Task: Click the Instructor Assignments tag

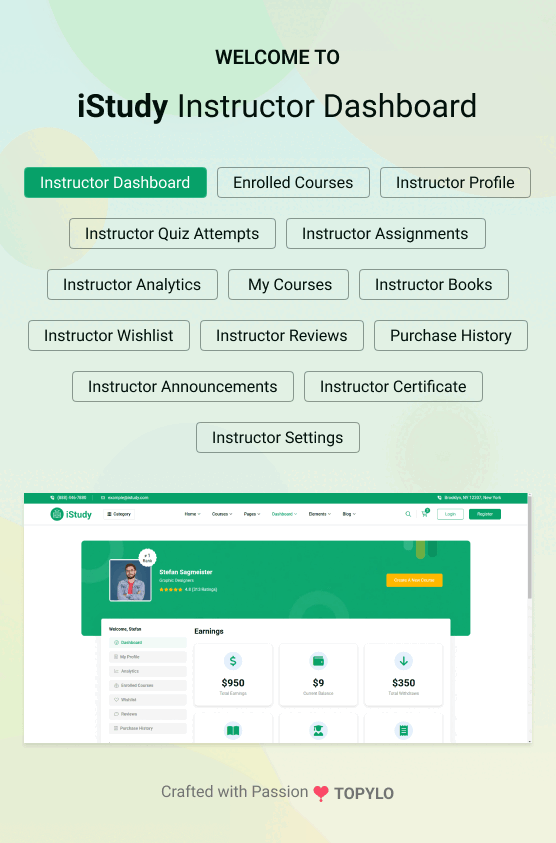Action: (386, 233)
